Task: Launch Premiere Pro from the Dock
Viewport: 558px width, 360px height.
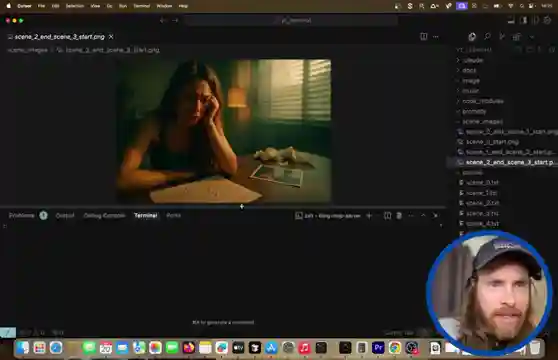Action: 378,348
